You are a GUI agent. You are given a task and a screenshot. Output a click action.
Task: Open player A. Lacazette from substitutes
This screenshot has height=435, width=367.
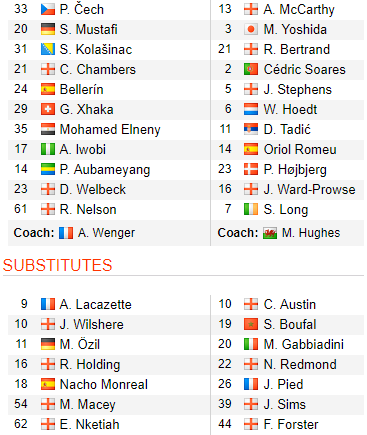coord(95,304)
